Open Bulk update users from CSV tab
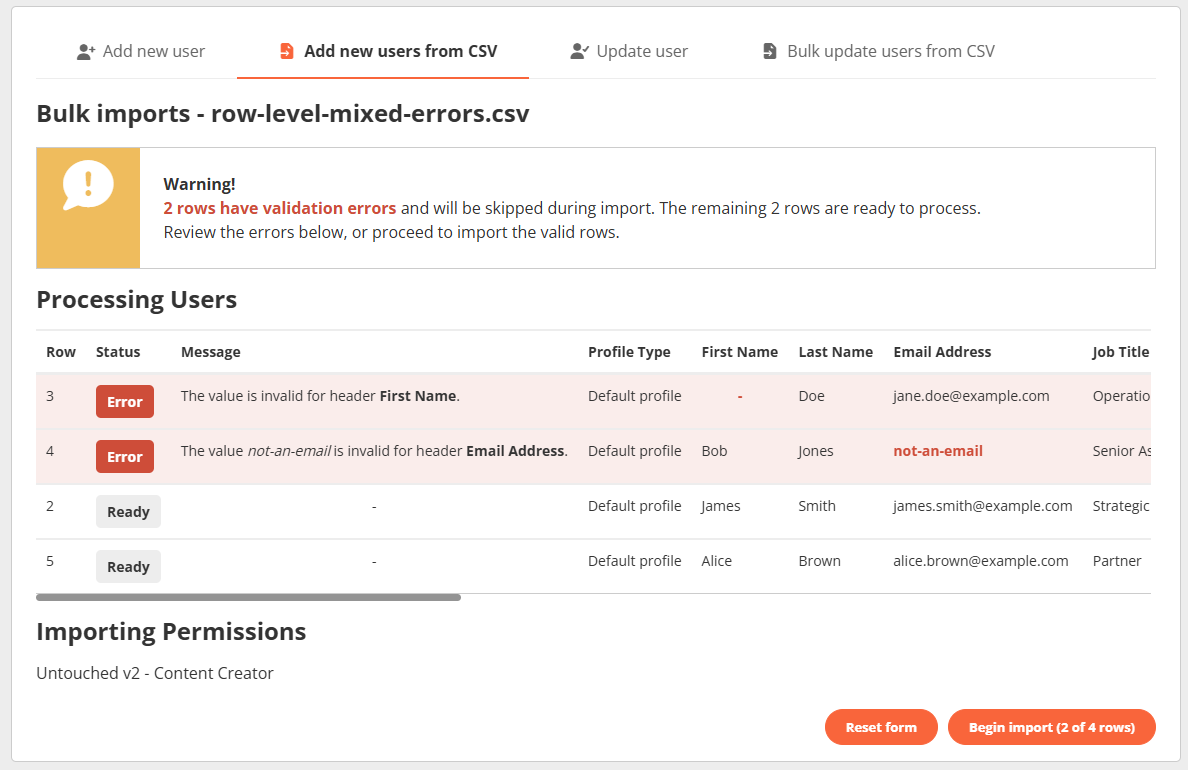This screenshot has width=1188, height=770. pos(878,52)
